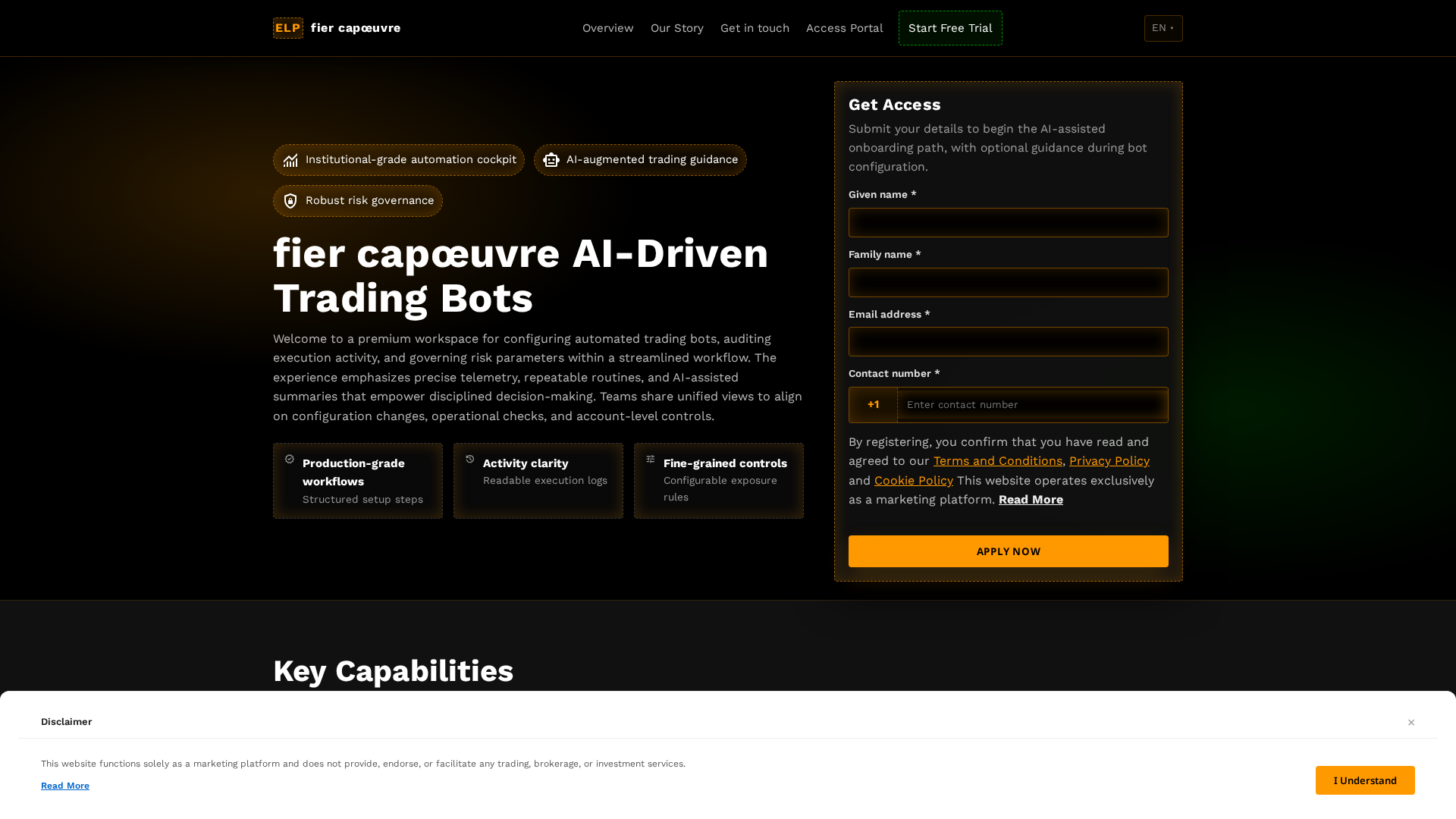
Task: Click the Robust risk governance chip
Action: point(358,201)
